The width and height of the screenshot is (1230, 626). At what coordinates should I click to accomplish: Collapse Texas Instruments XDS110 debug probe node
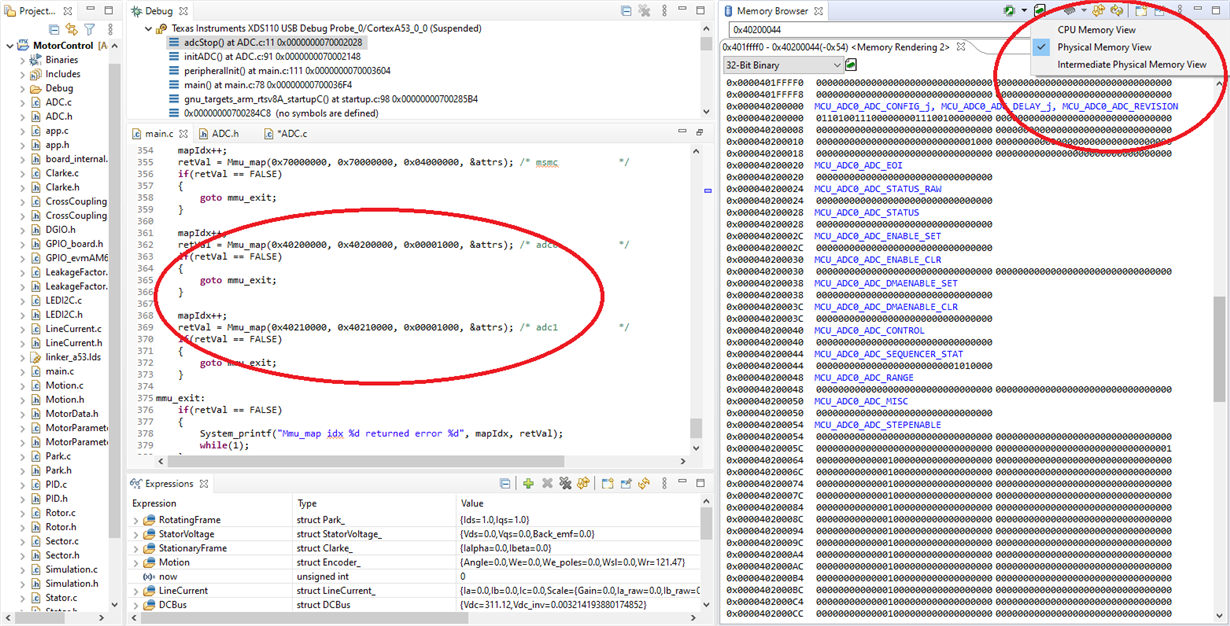[147, 28]
